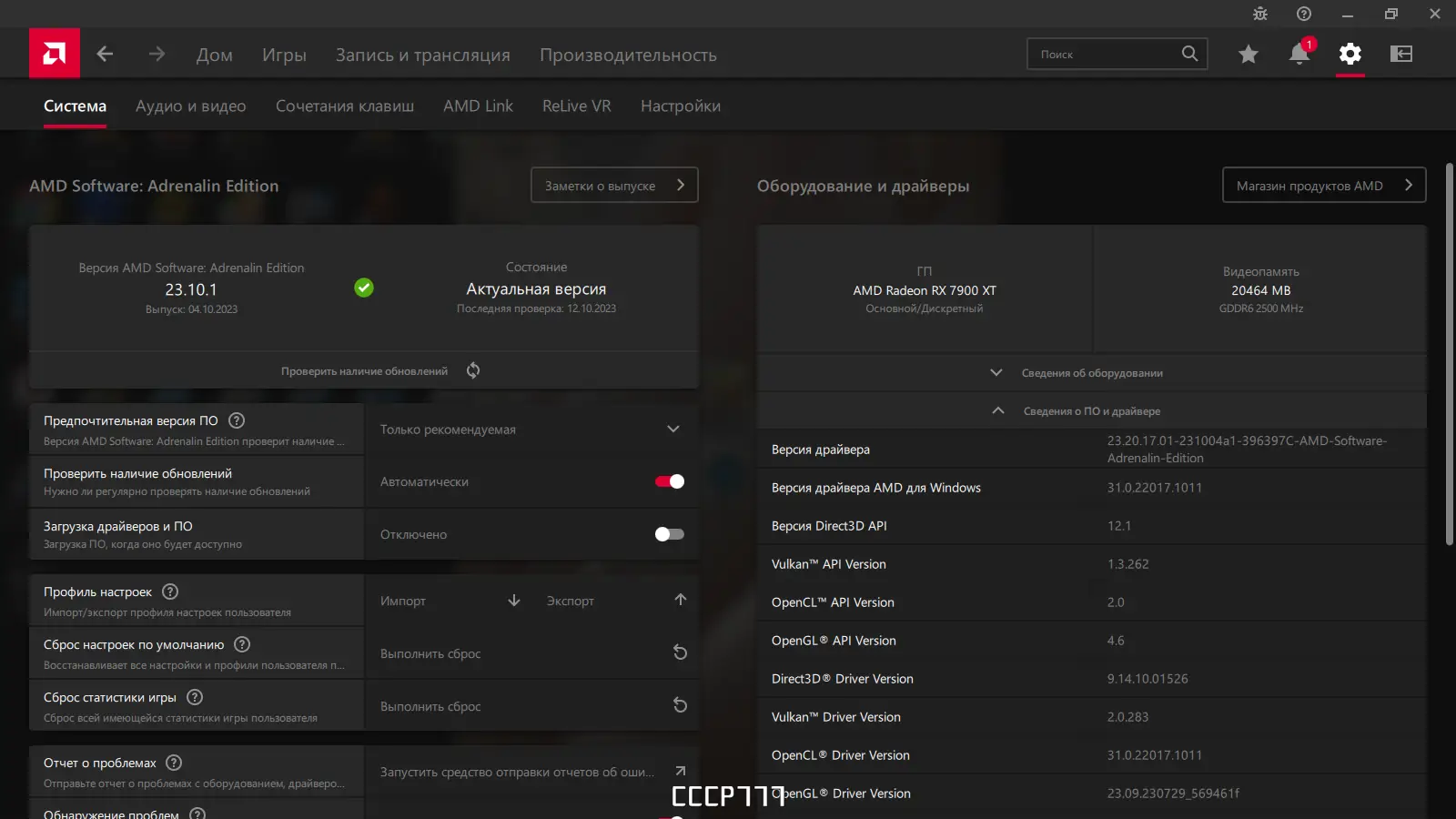Switch to ReLive VR tab
Image resolution: width=1456 pixels, height=819 pixels.
(x=577, y=106)
